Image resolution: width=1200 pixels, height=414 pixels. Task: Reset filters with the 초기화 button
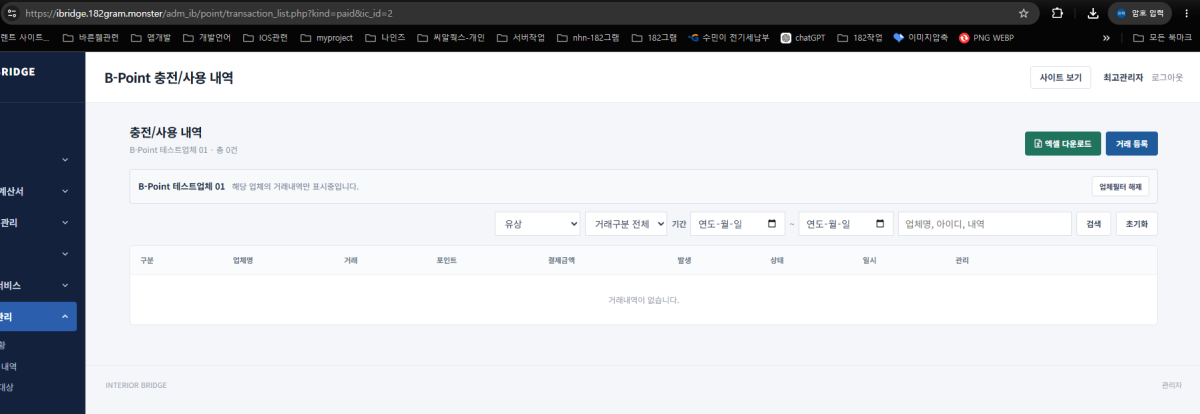tap(1136, 224)
